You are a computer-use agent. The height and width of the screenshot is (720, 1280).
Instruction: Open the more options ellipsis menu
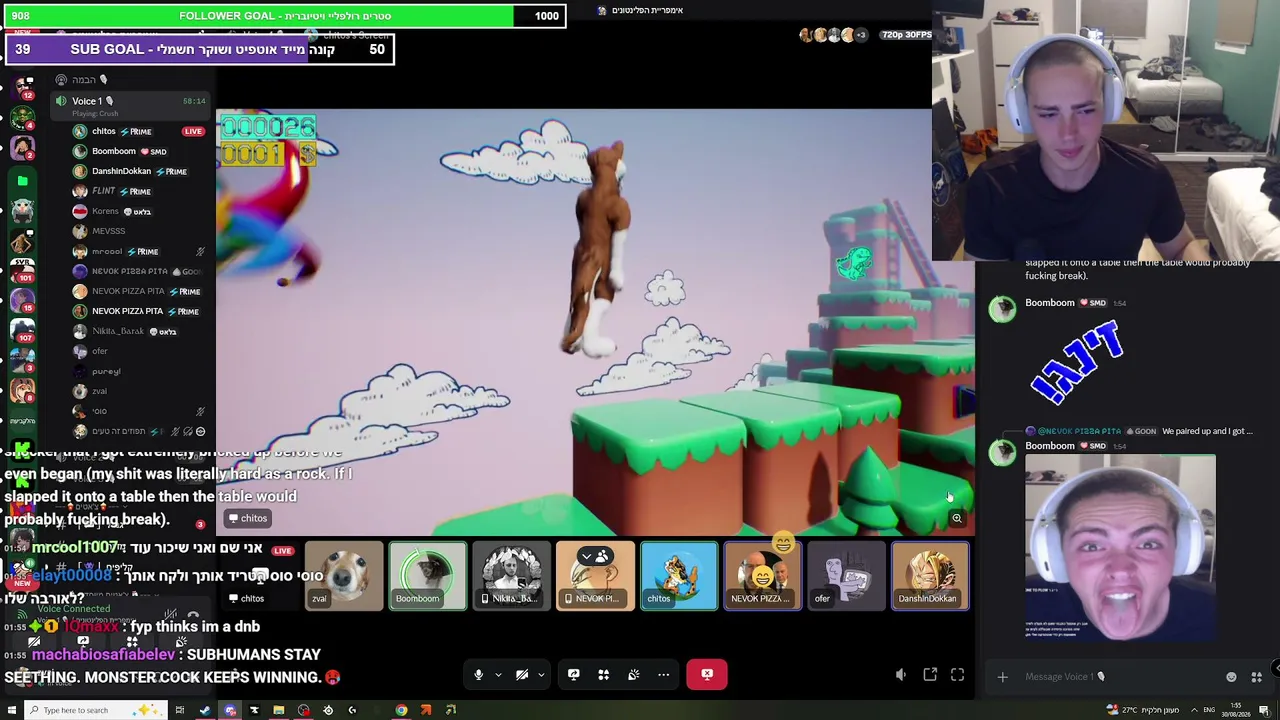(x=664, y=675)
